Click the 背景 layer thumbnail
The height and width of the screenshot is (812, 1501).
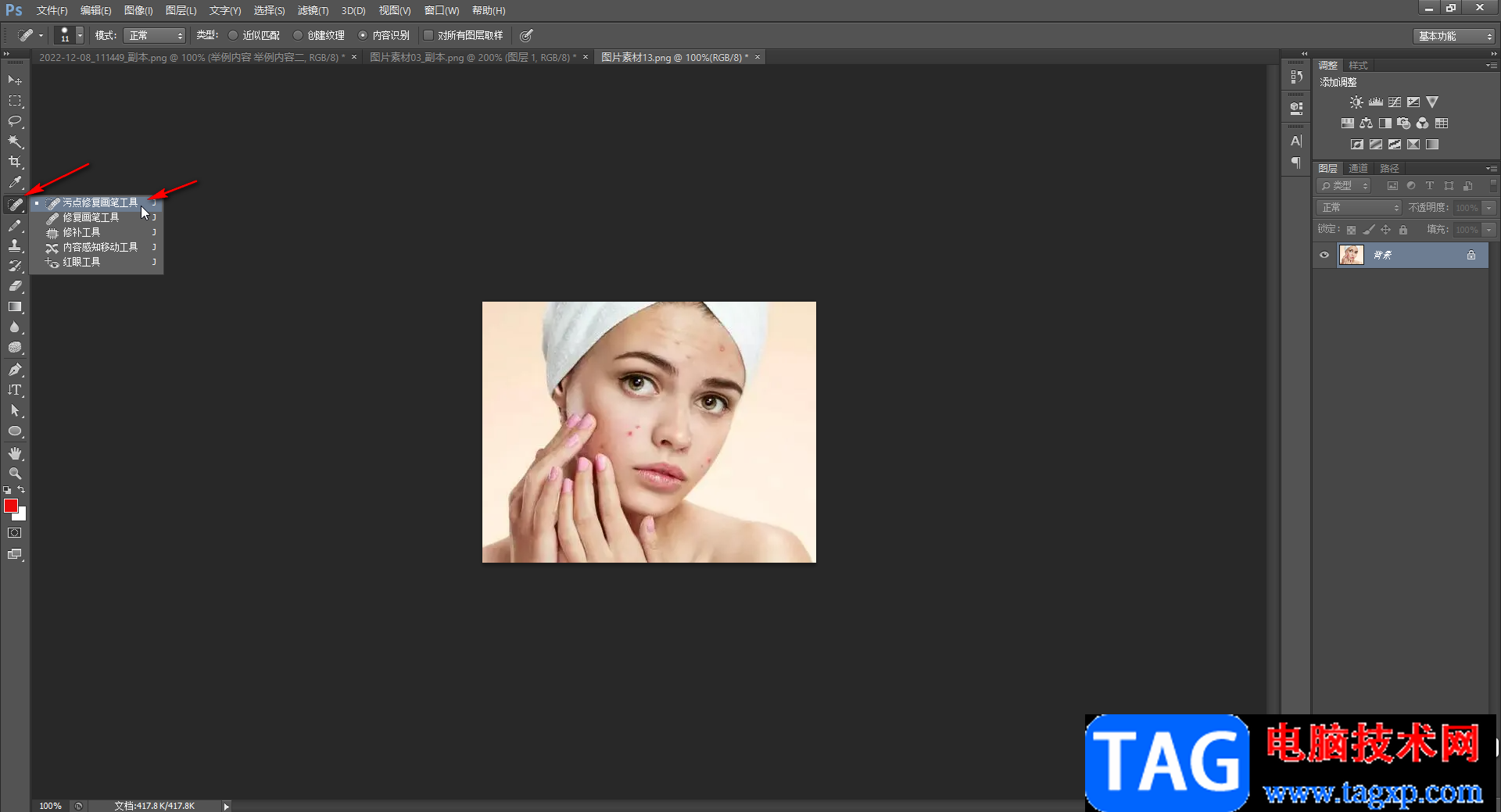click(1351, 255)
